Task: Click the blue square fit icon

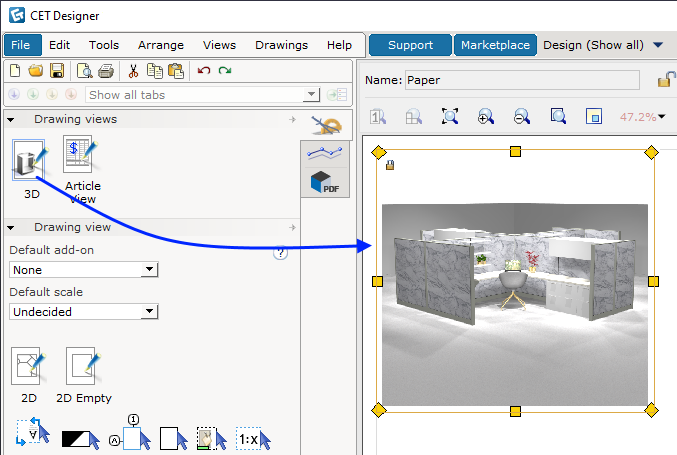Action: point(594,117)
